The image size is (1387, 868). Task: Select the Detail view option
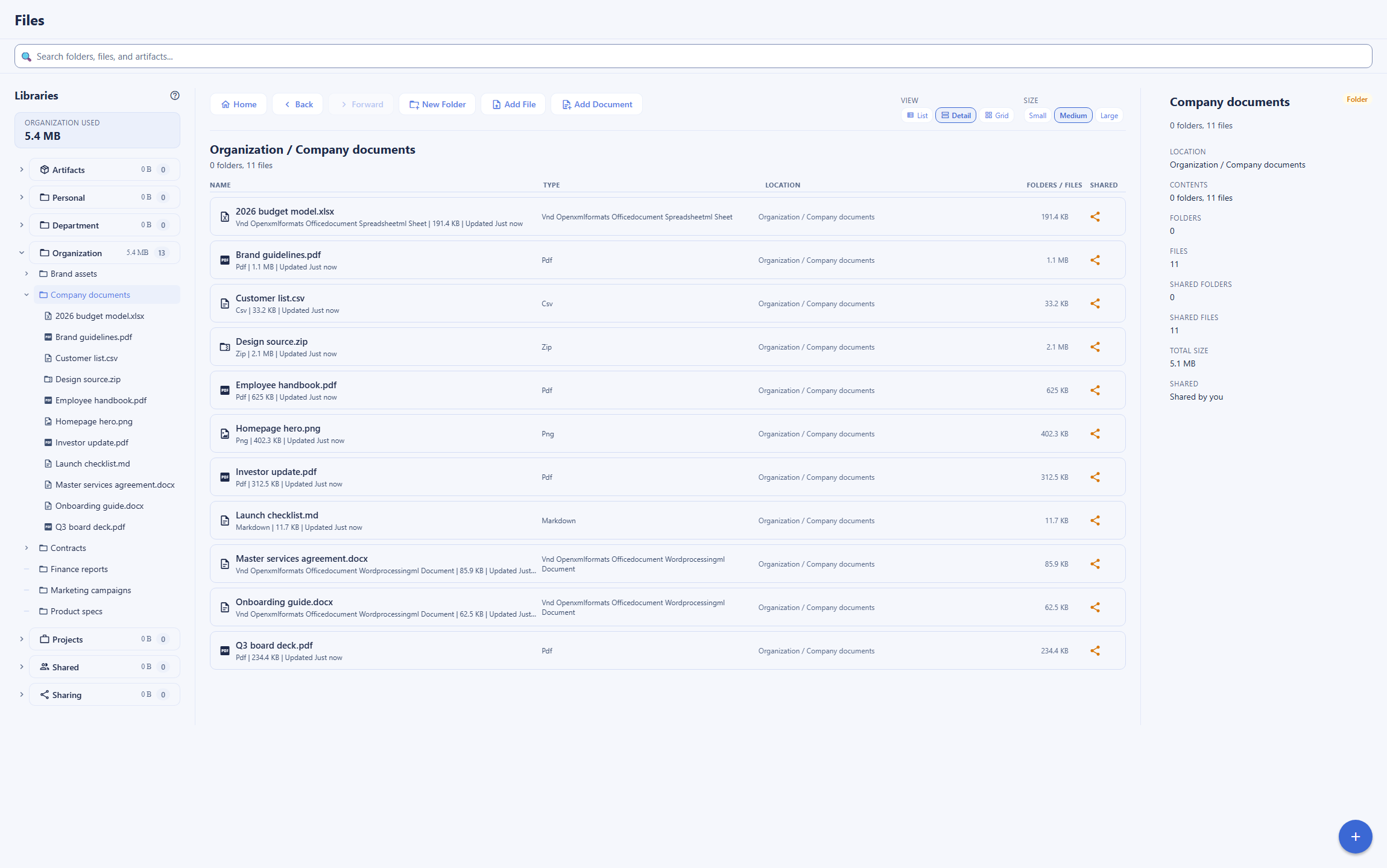956,116
